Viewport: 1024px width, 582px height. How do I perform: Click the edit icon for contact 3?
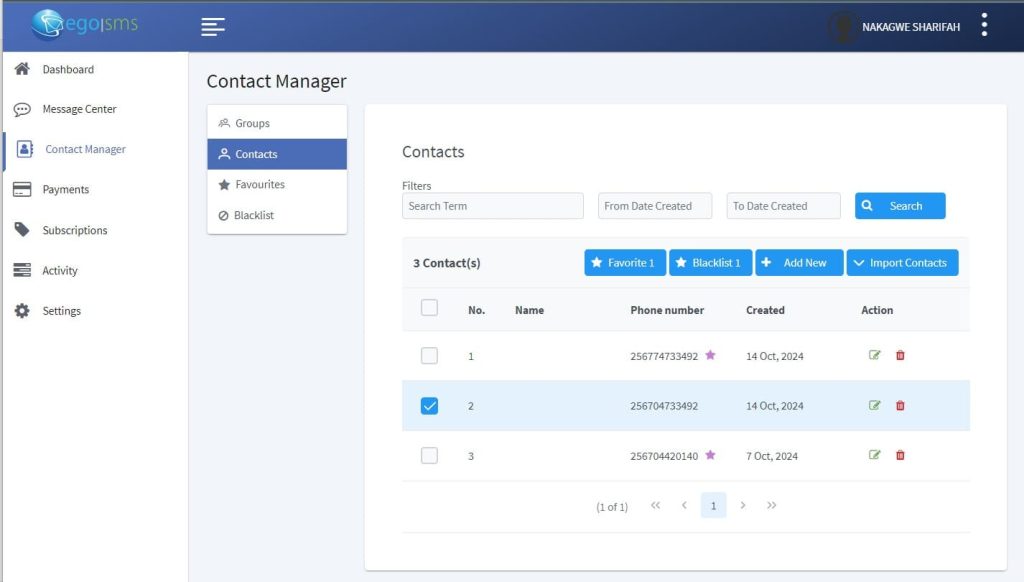[x=875, y=456]
